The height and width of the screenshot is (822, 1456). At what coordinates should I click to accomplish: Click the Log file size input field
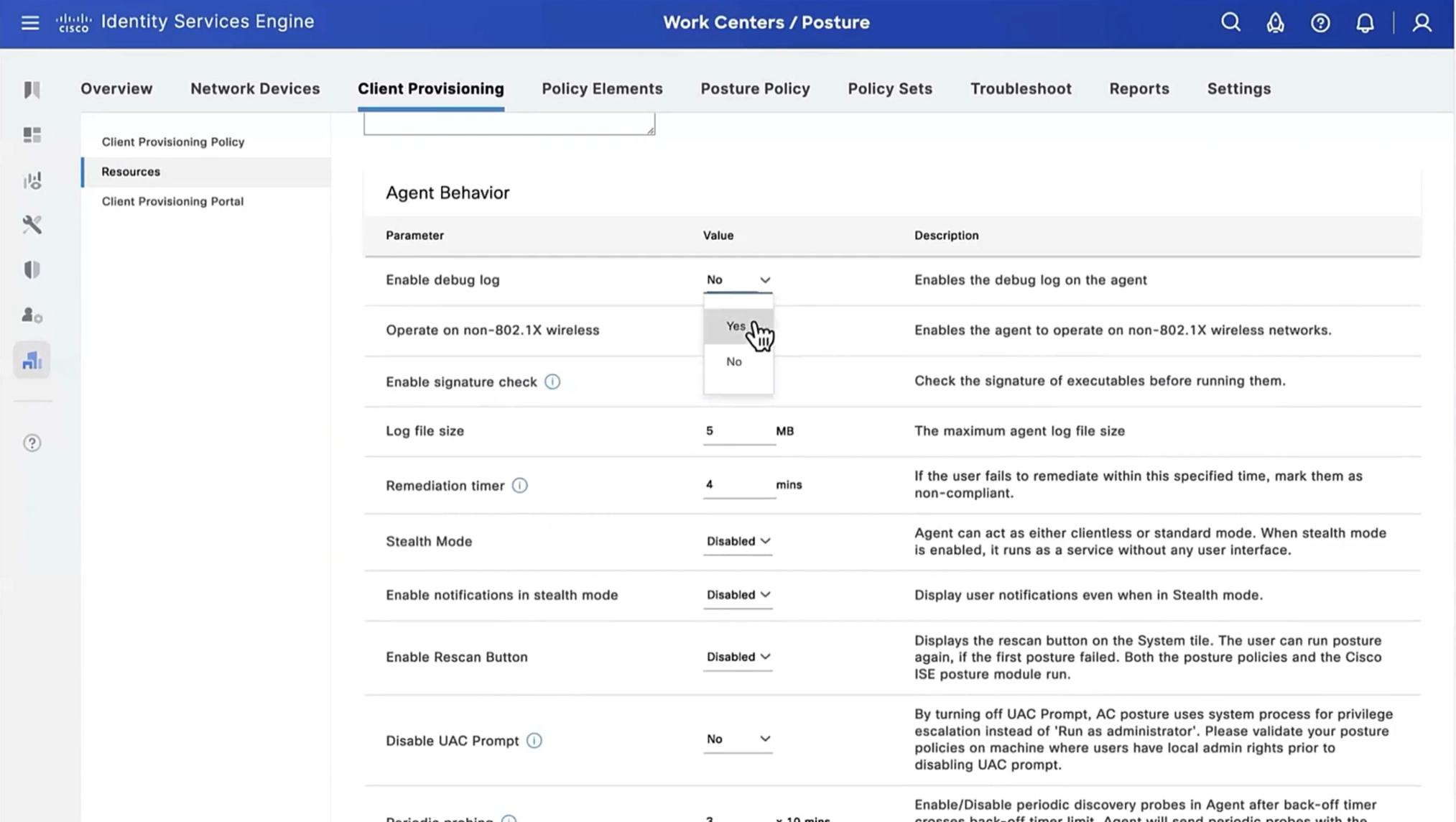(x=738, y=431)
